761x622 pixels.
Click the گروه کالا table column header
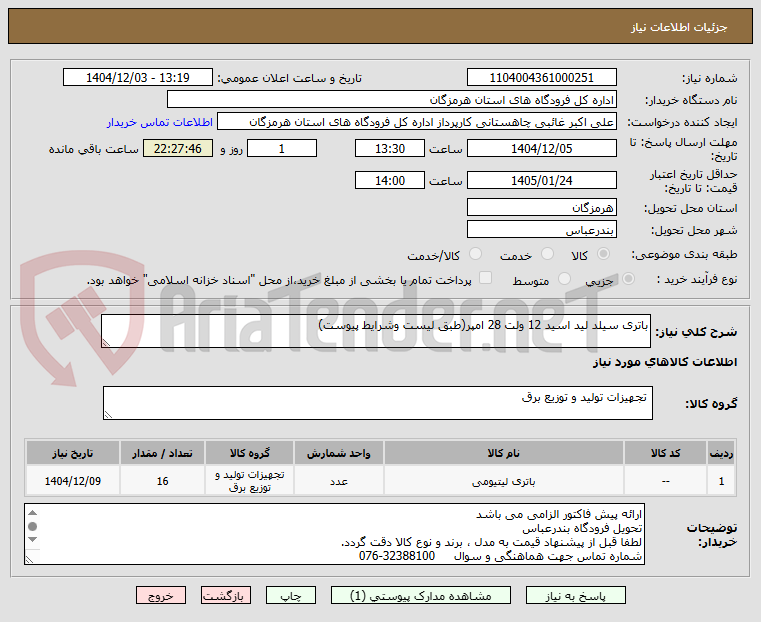(249, 453)
